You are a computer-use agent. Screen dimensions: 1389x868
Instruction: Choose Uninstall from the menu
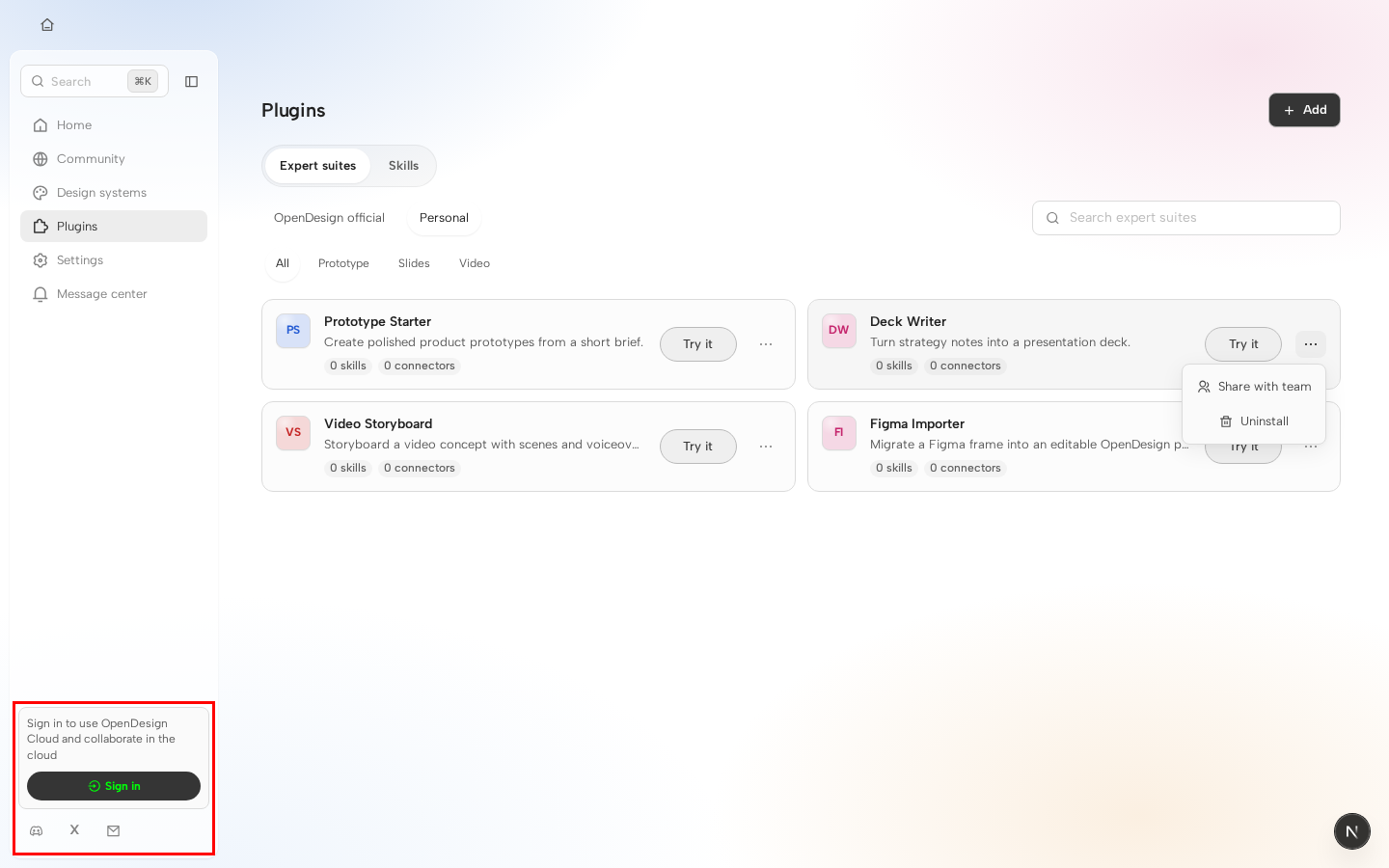(1254, 421)
